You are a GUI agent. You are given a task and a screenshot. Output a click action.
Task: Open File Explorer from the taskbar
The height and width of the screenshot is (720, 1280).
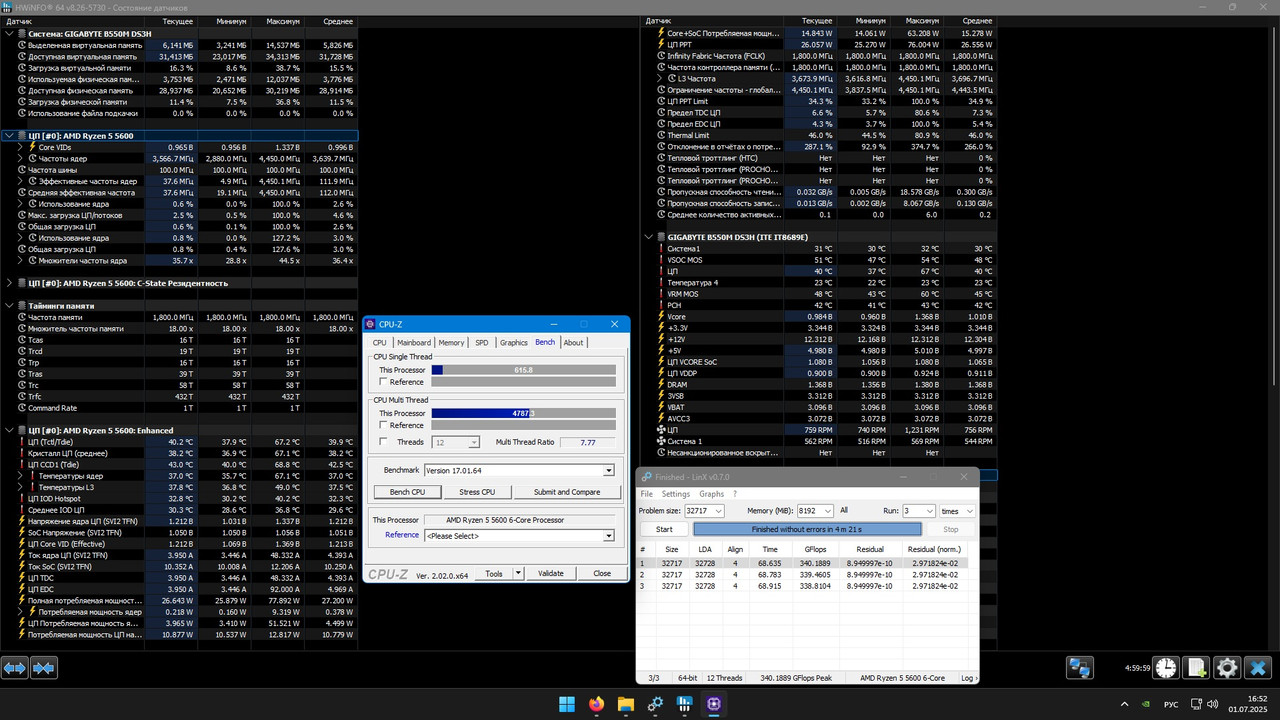[626, 704]
